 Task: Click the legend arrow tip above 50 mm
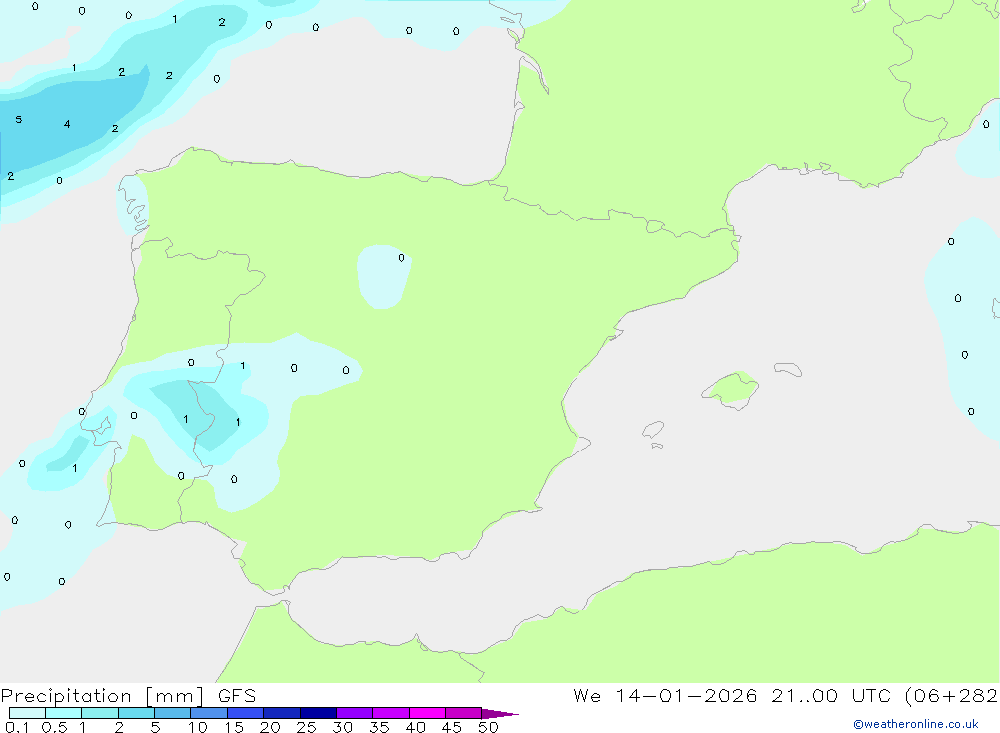click(x=500, y=714)
